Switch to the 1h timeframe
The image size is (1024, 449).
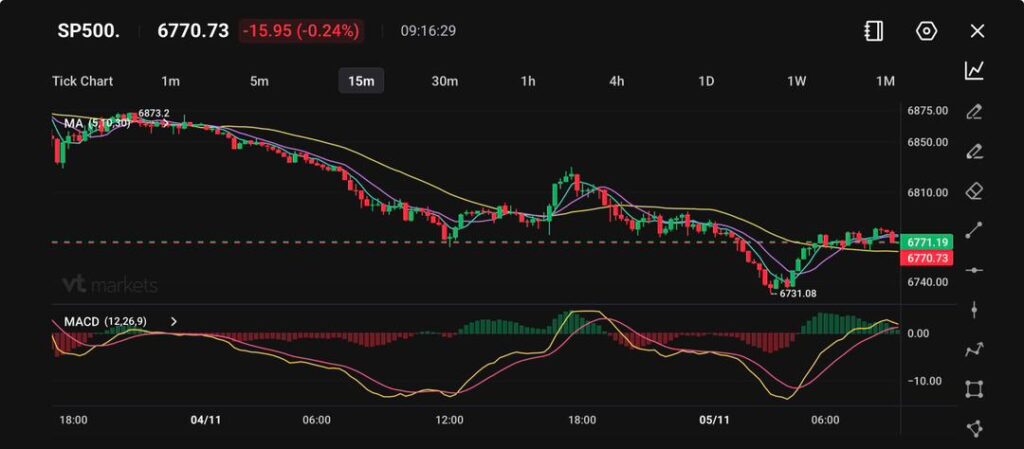pos(528,81)
